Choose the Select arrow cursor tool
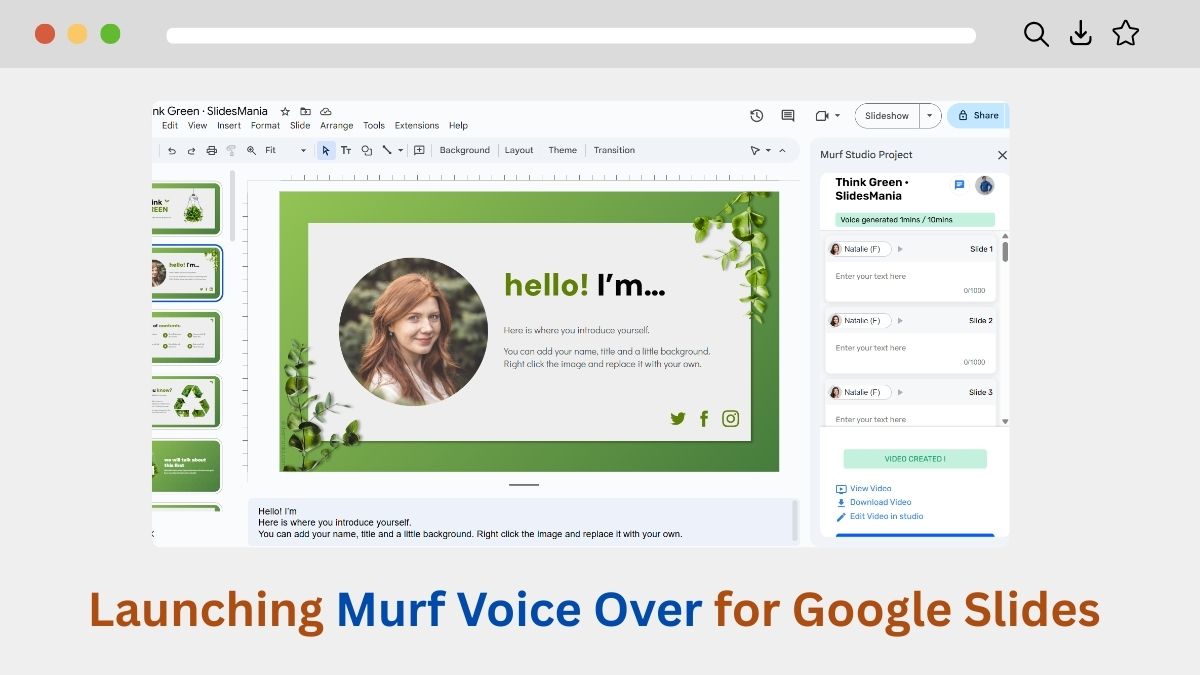This screenshot has width=1200, height=675. [326, 151]
